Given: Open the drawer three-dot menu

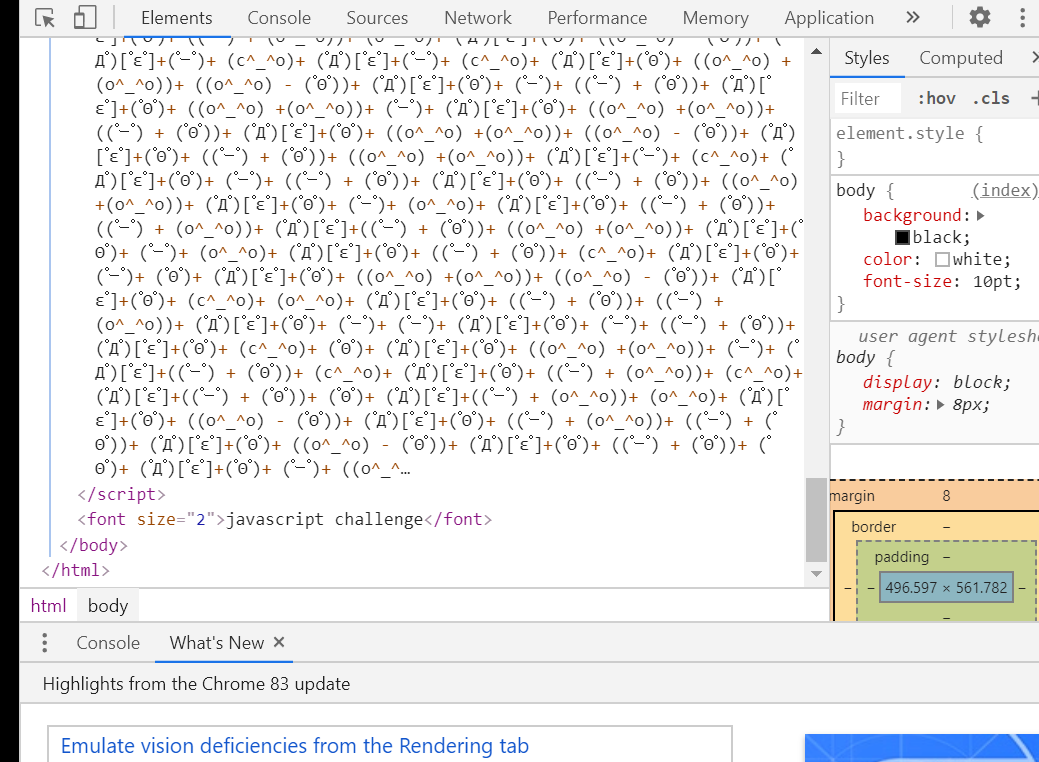Looking at the screenshot, I should [44, 643].
